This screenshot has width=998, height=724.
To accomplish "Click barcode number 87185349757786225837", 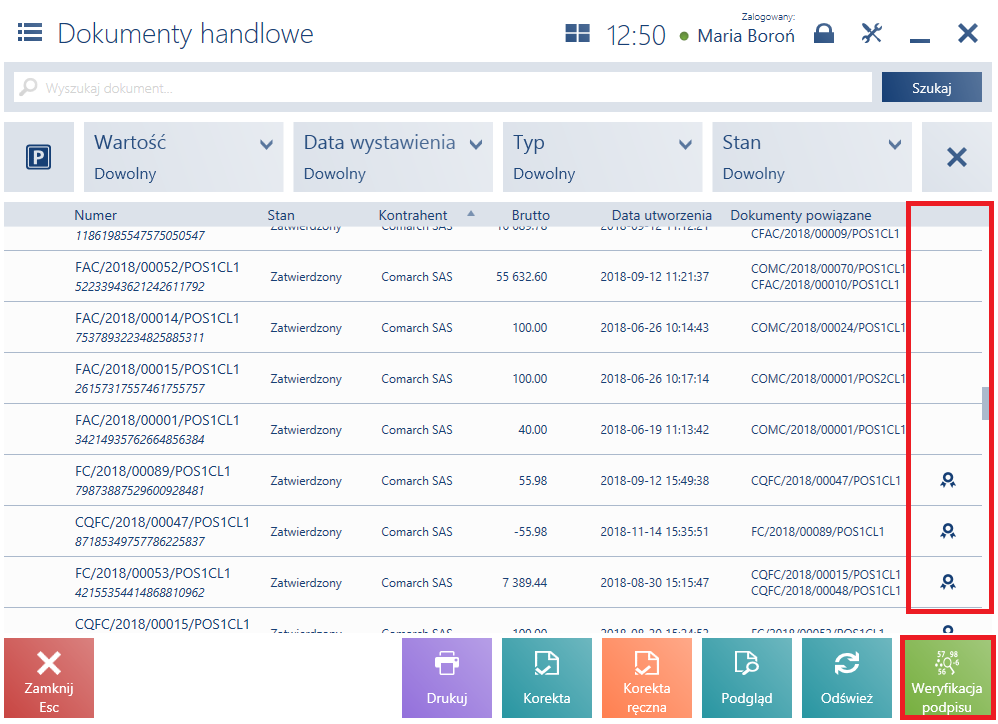I will point(139,541).
